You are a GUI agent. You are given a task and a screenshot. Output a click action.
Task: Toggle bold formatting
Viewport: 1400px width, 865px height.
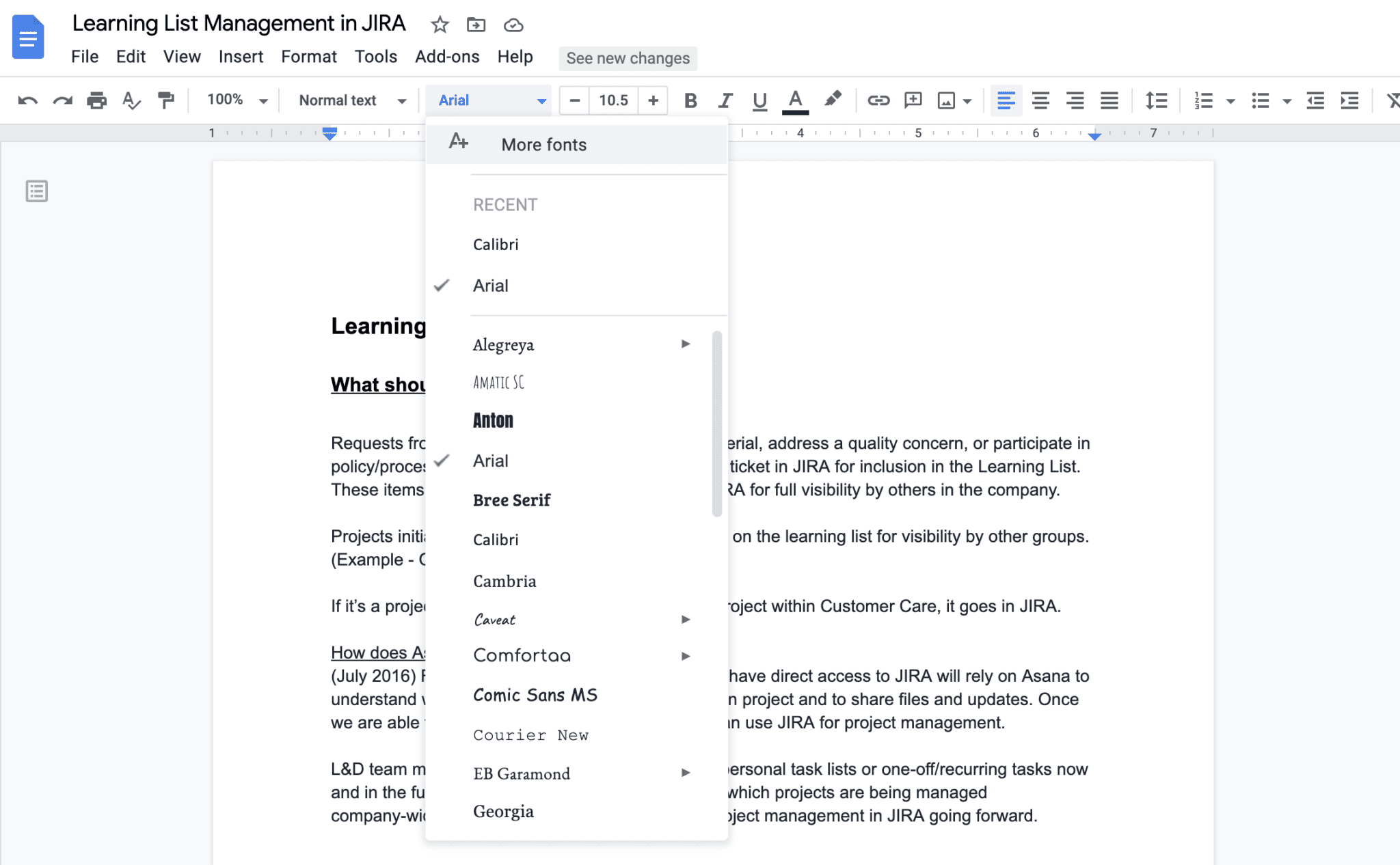pos(690,100)
